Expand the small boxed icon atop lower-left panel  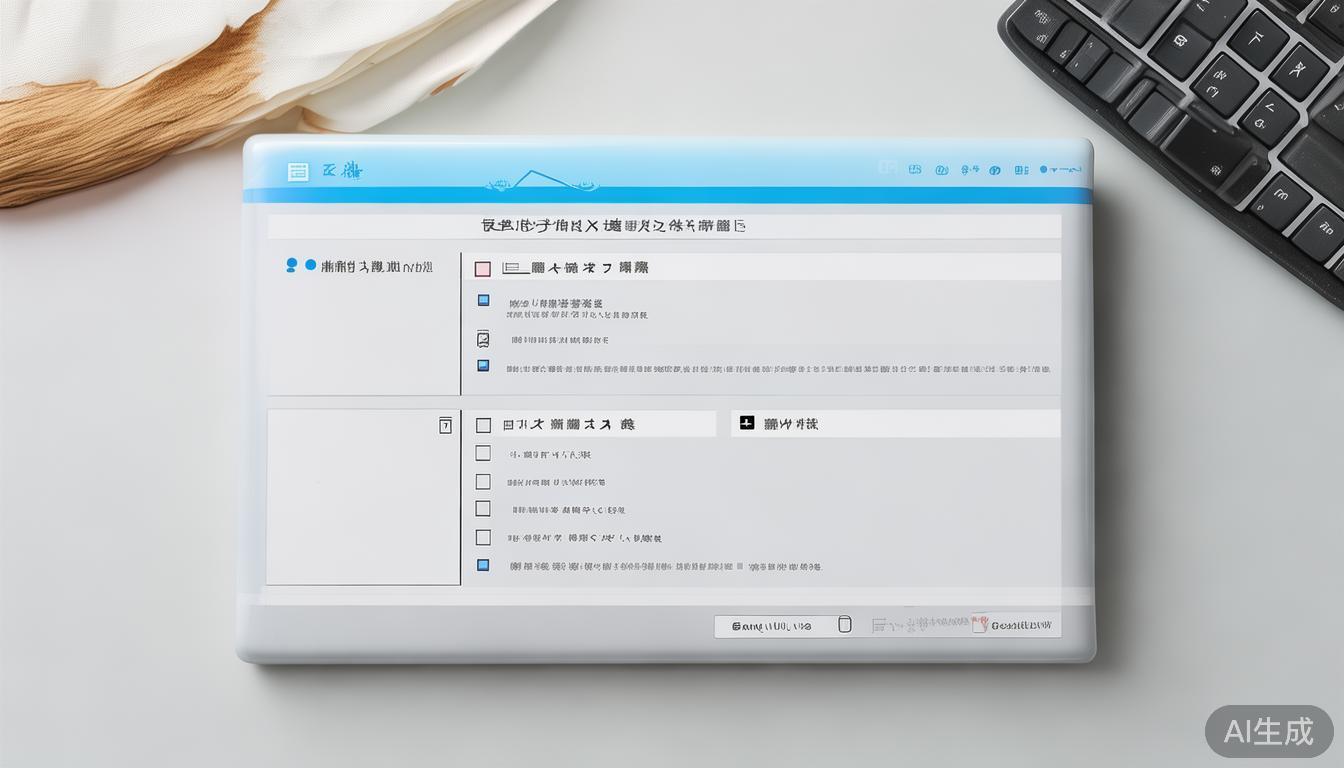tap(445, 425)
